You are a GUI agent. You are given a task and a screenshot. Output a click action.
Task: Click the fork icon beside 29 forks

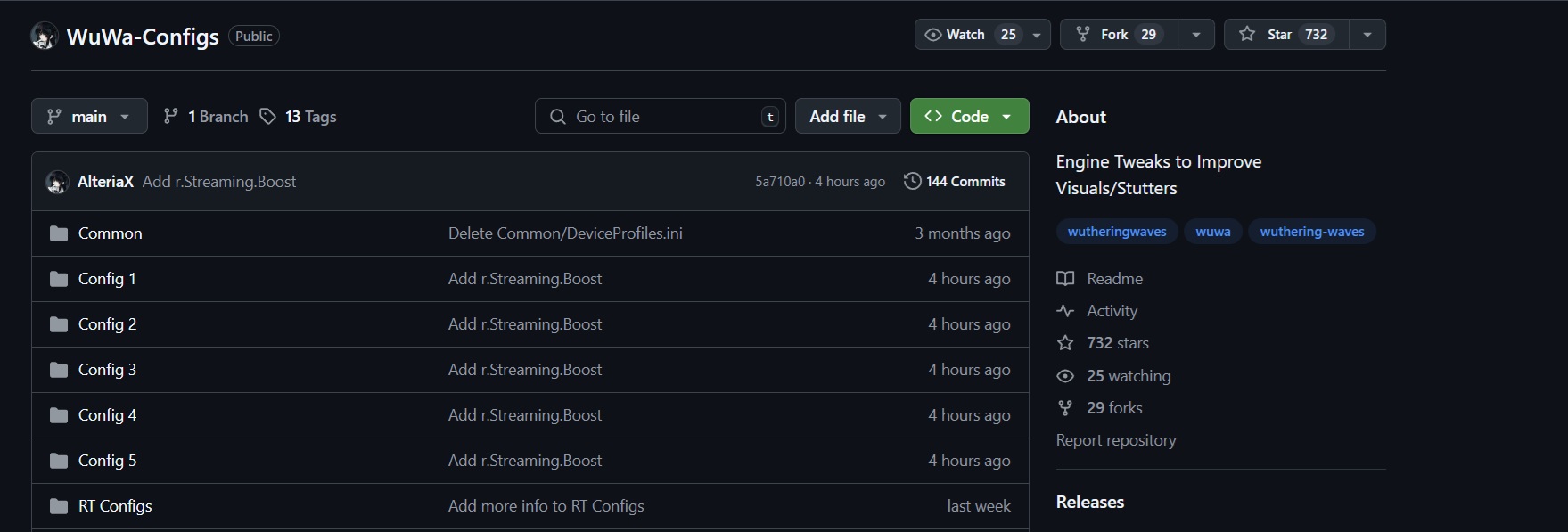1065,408
